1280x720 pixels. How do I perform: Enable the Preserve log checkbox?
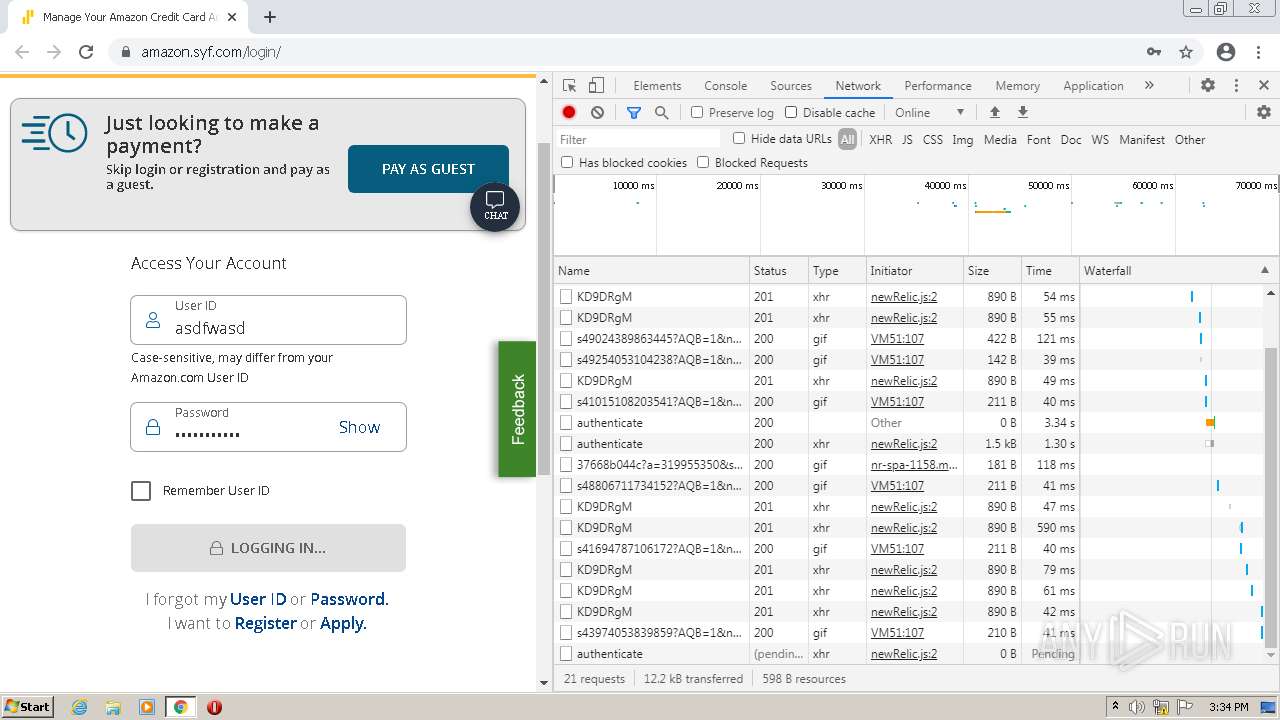697,113
